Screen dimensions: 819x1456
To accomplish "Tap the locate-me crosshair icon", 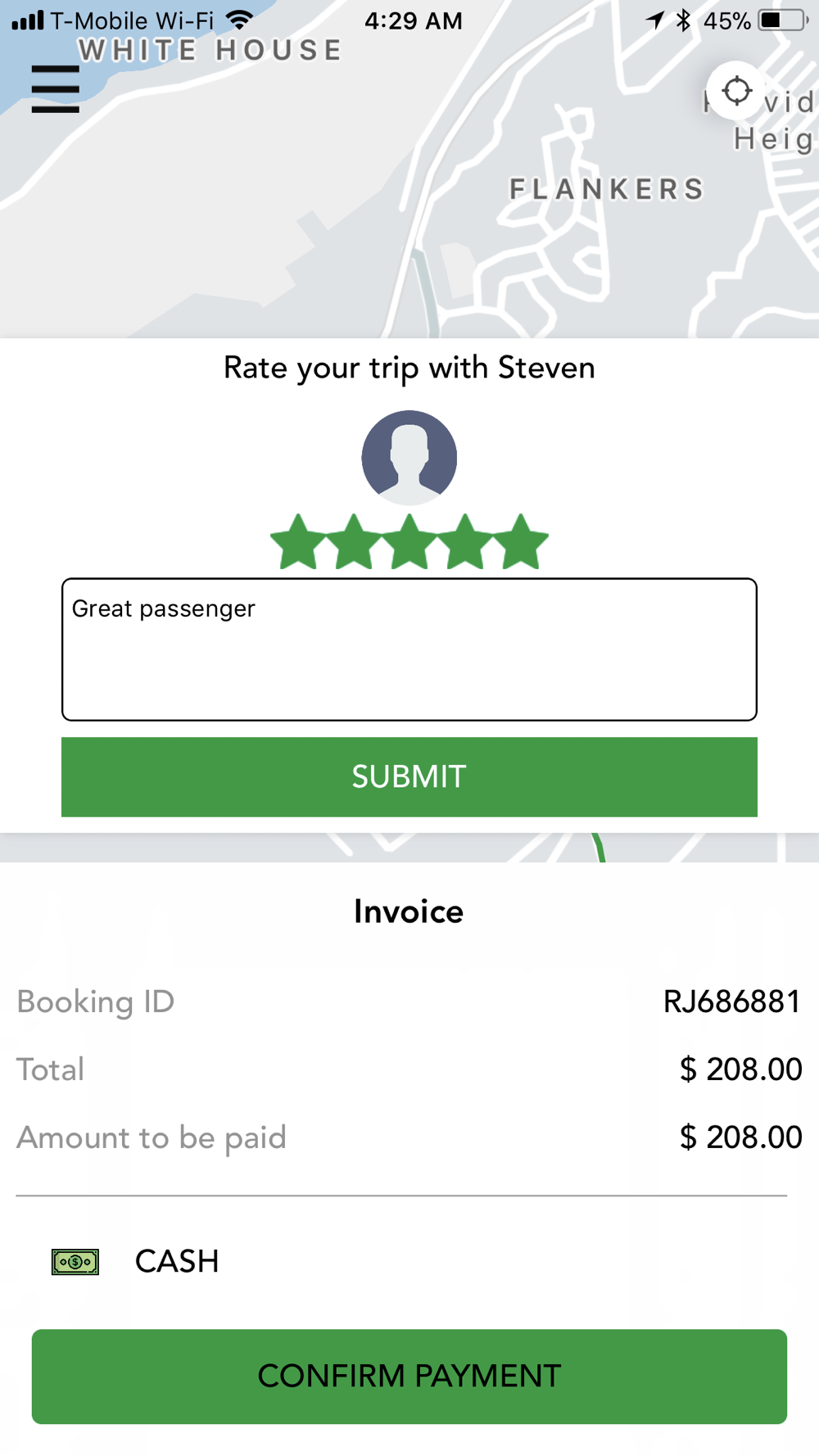I will [x=736, y=91].
